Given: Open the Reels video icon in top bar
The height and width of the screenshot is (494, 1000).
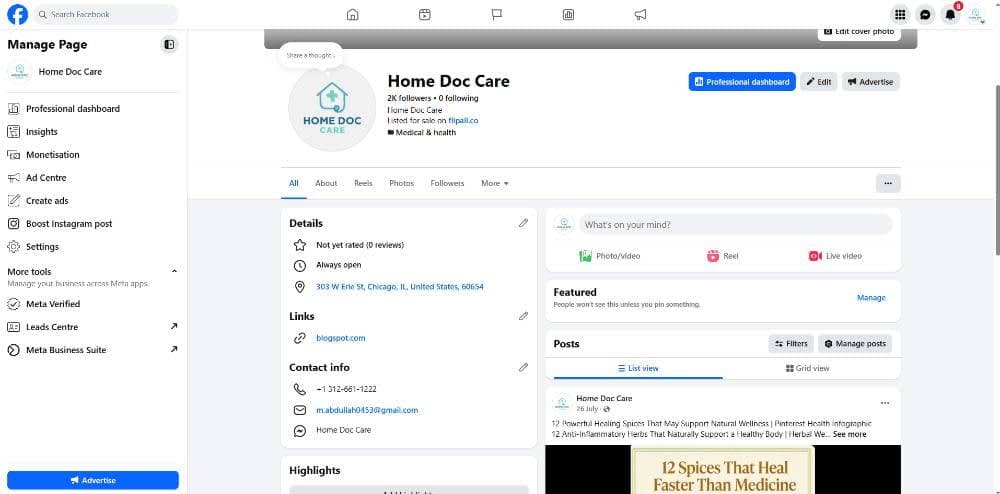Looking at the screenshot, I should [425, 15].
